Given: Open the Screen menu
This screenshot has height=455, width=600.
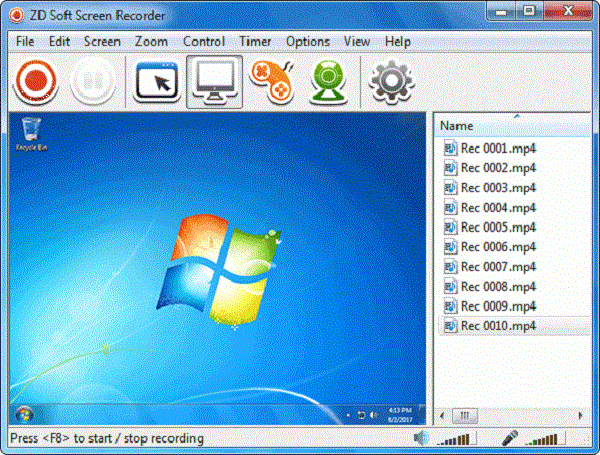Looking at the screenshot, I should coord(102,41).
